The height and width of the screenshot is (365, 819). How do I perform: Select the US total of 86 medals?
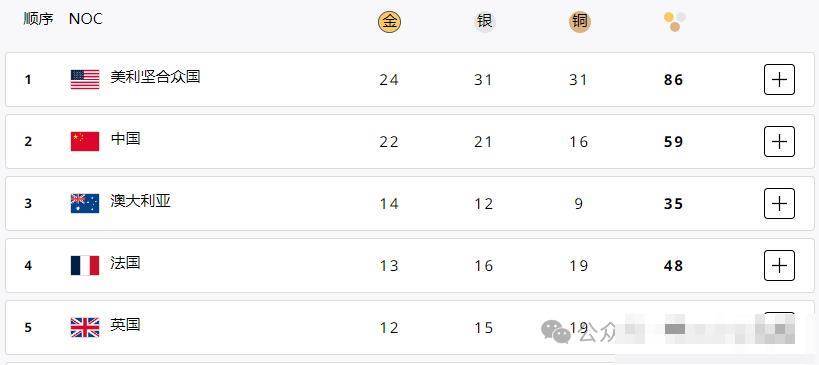(x=673, y=80)
